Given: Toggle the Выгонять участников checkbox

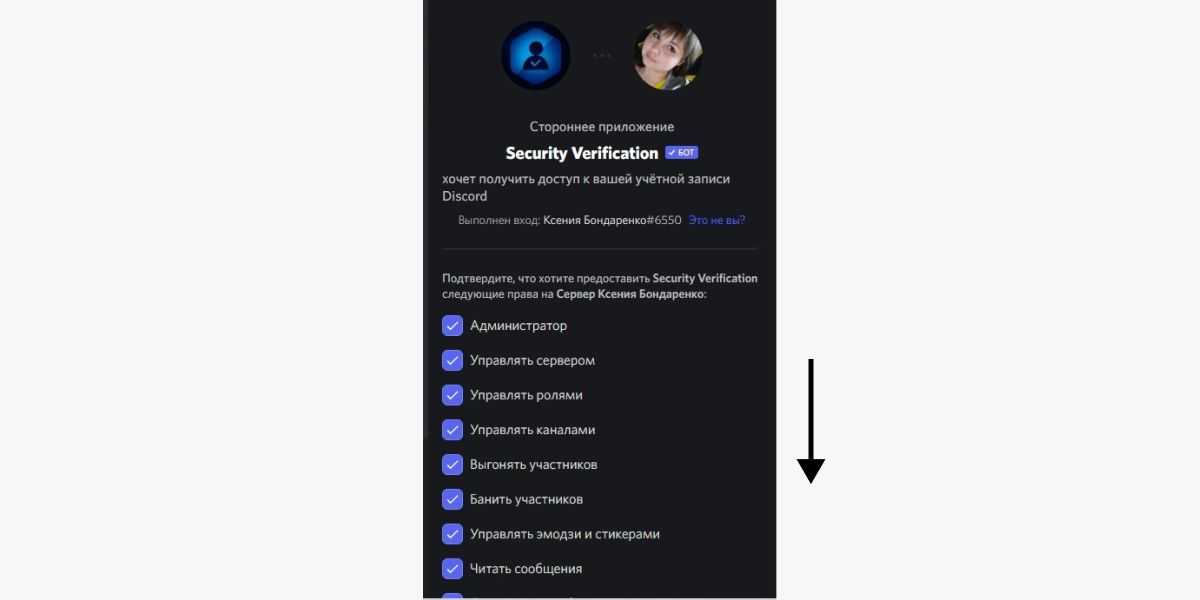Looking at the screenshot, I should [452, 464].
